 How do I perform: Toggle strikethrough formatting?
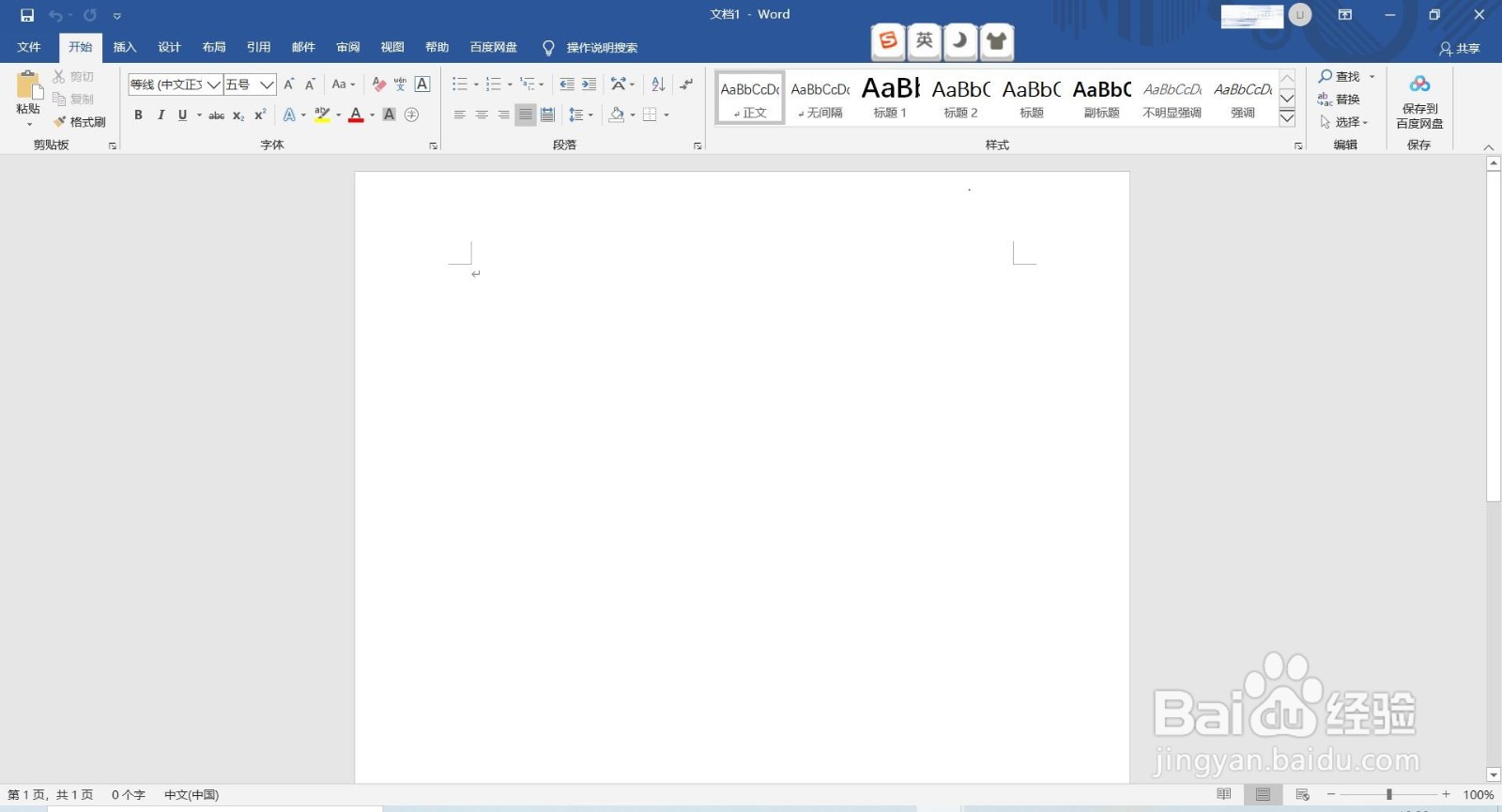coord(216,115)
